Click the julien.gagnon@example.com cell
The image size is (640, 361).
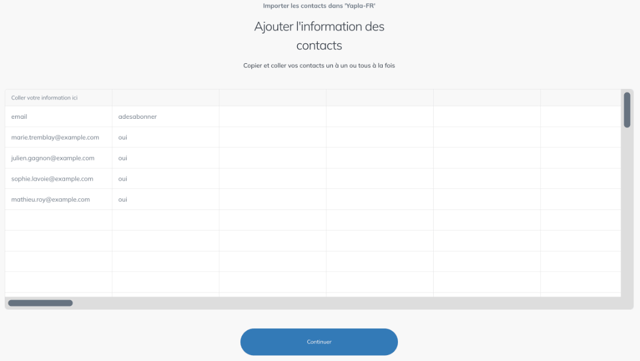click(x=59, y=158)
